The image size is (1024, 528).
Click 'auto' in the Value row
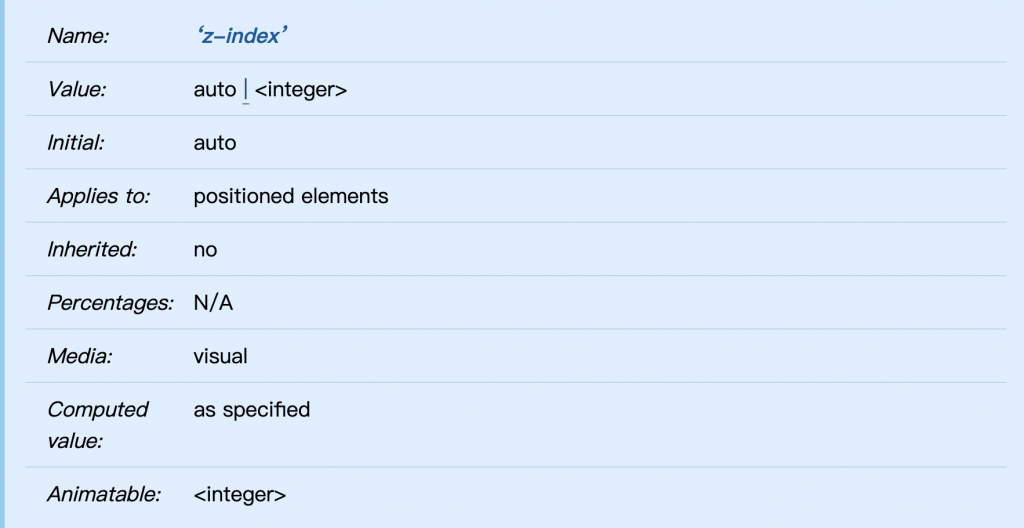pyautogui.click(x=214, y=89)
